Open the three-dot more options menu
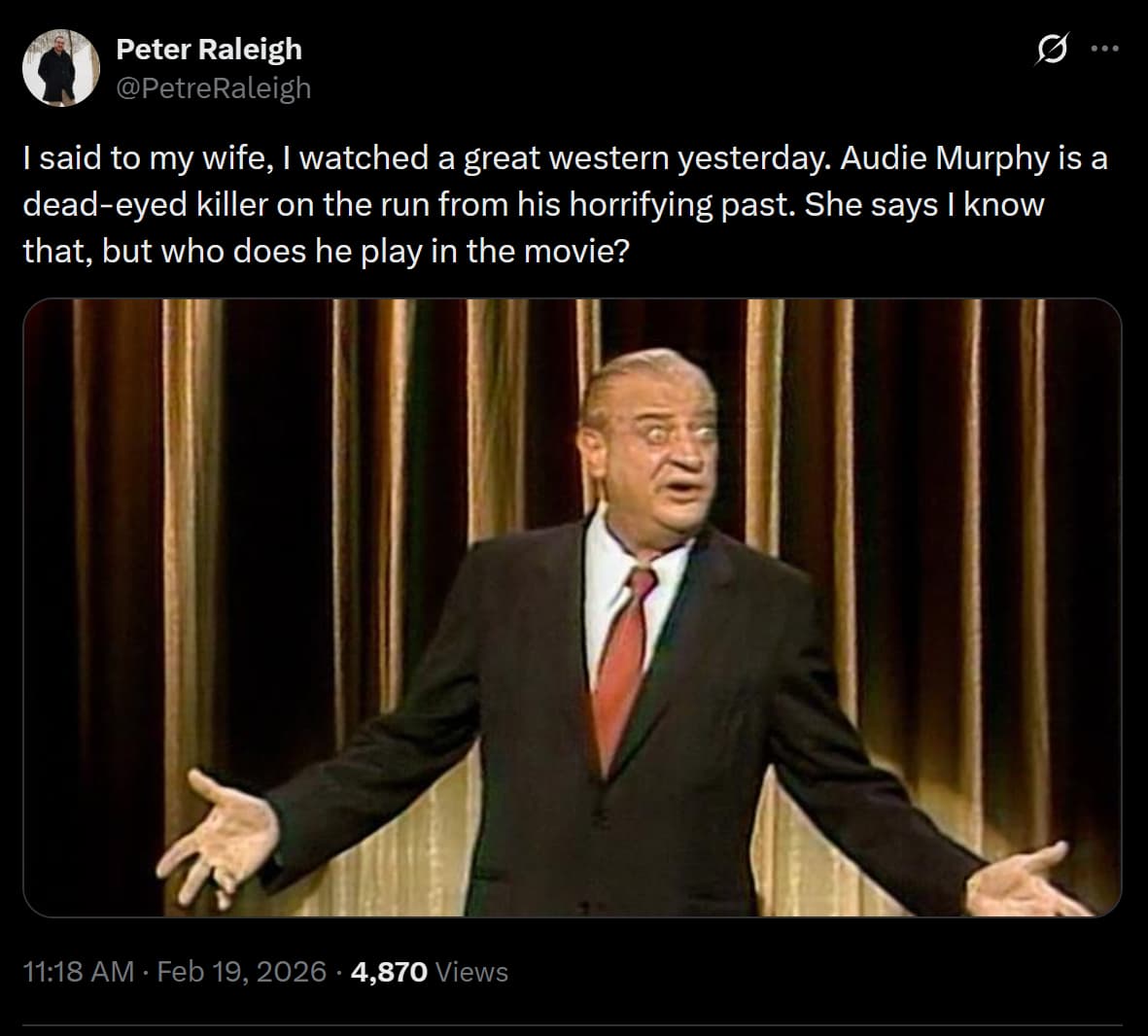Viewport: 1148px width, 1036px height. tap(1105, 49)
